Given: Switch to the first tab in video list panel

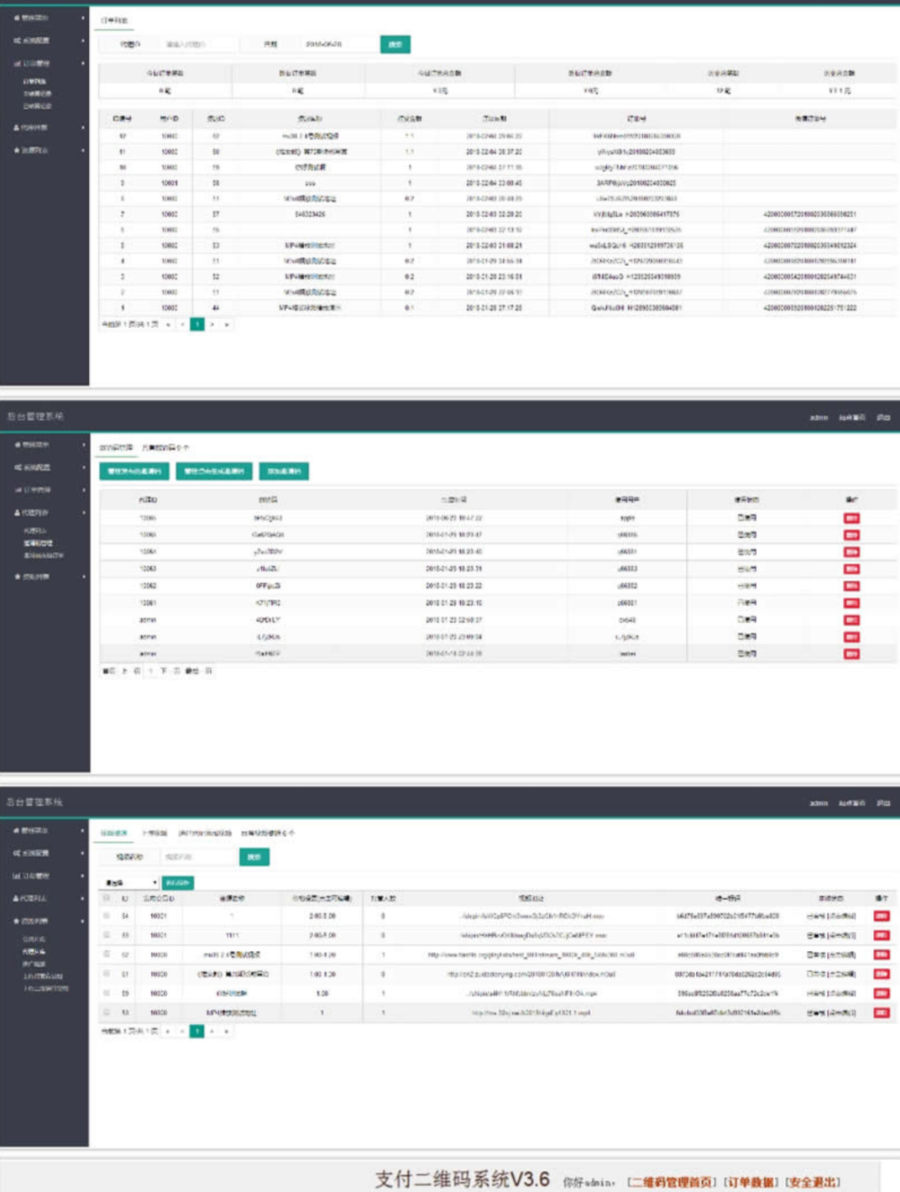Looking at the screenshot, I should [x=114, y=833].
